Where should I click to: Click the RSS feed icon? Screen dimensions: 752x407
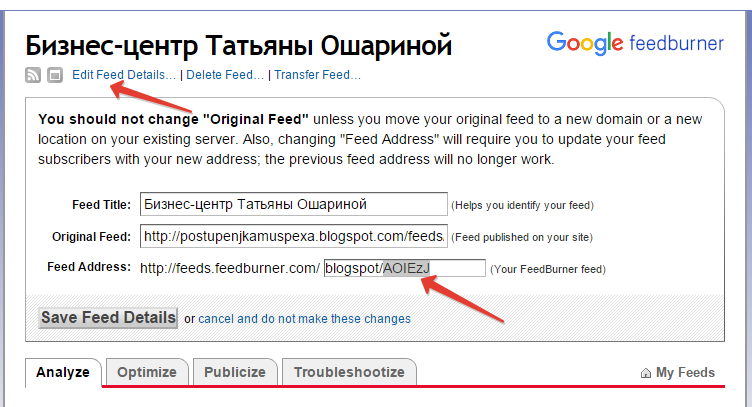(33, 75)
